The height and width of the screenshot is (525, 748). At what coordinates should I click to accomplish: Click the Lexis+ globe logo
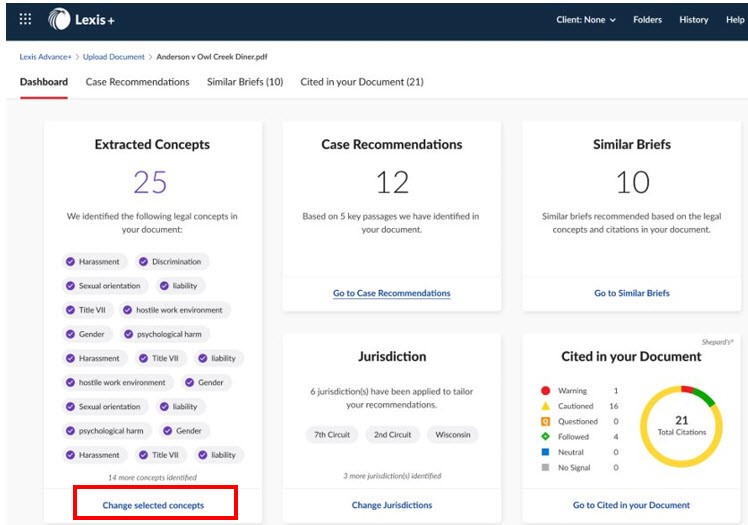(59, 20)
